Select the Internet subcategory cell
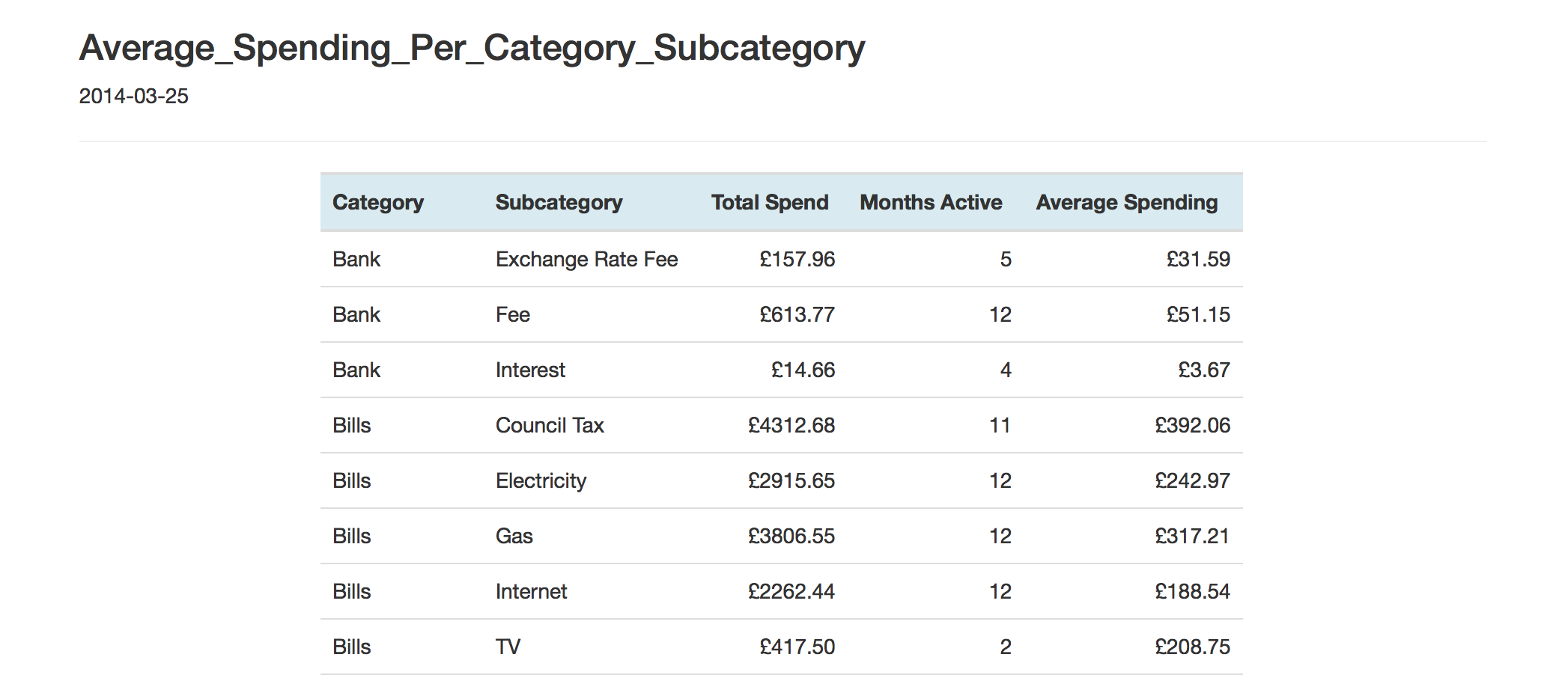This screenshot has height=675, width=1568. point(531,591)
